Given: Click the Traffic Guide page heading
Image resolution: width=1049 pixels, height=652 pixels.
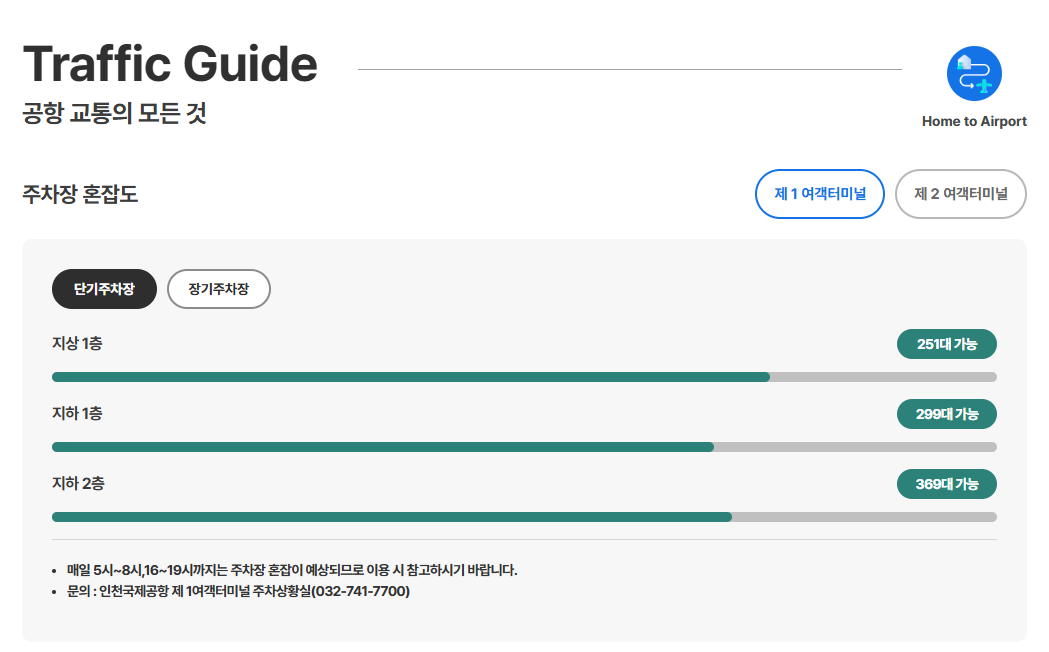Looking at the screenshot, I should pos(170,64).
